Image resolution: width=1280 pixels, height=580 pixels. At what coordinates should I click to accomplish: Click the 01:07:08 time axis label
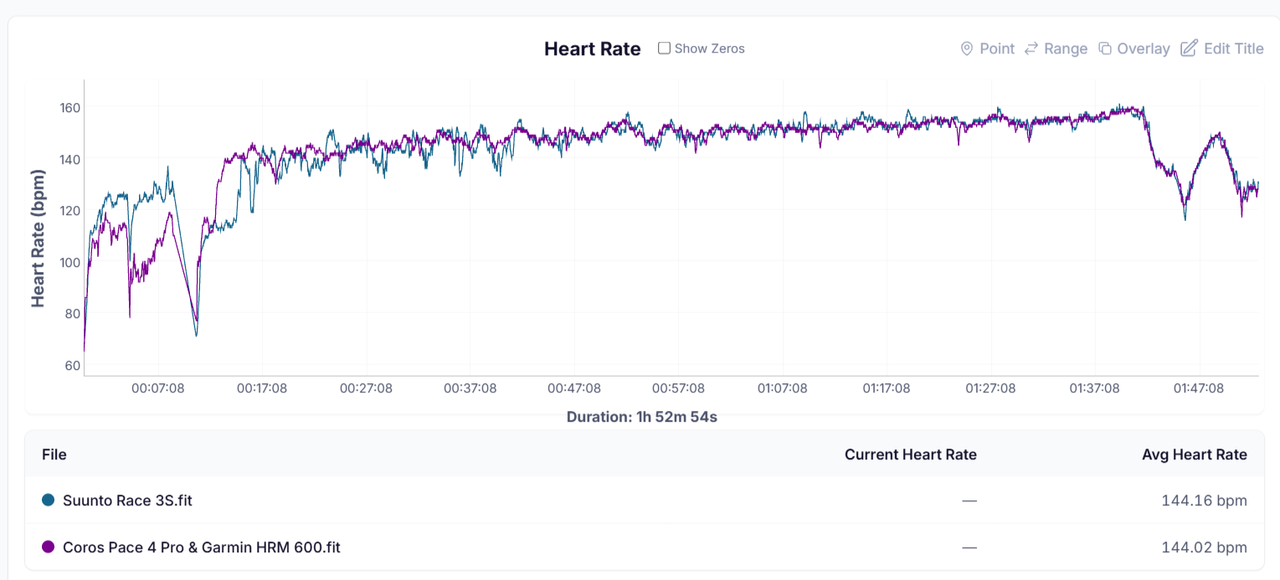(782, 388)
